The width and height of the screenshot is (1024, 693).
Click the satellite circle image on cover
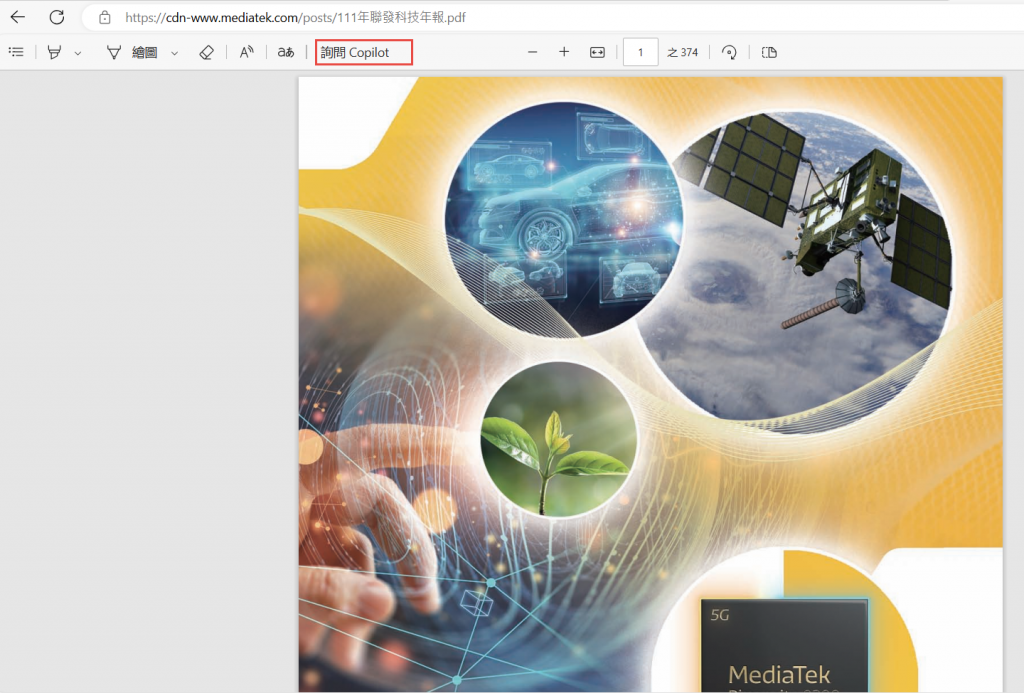tap(797, 274)
